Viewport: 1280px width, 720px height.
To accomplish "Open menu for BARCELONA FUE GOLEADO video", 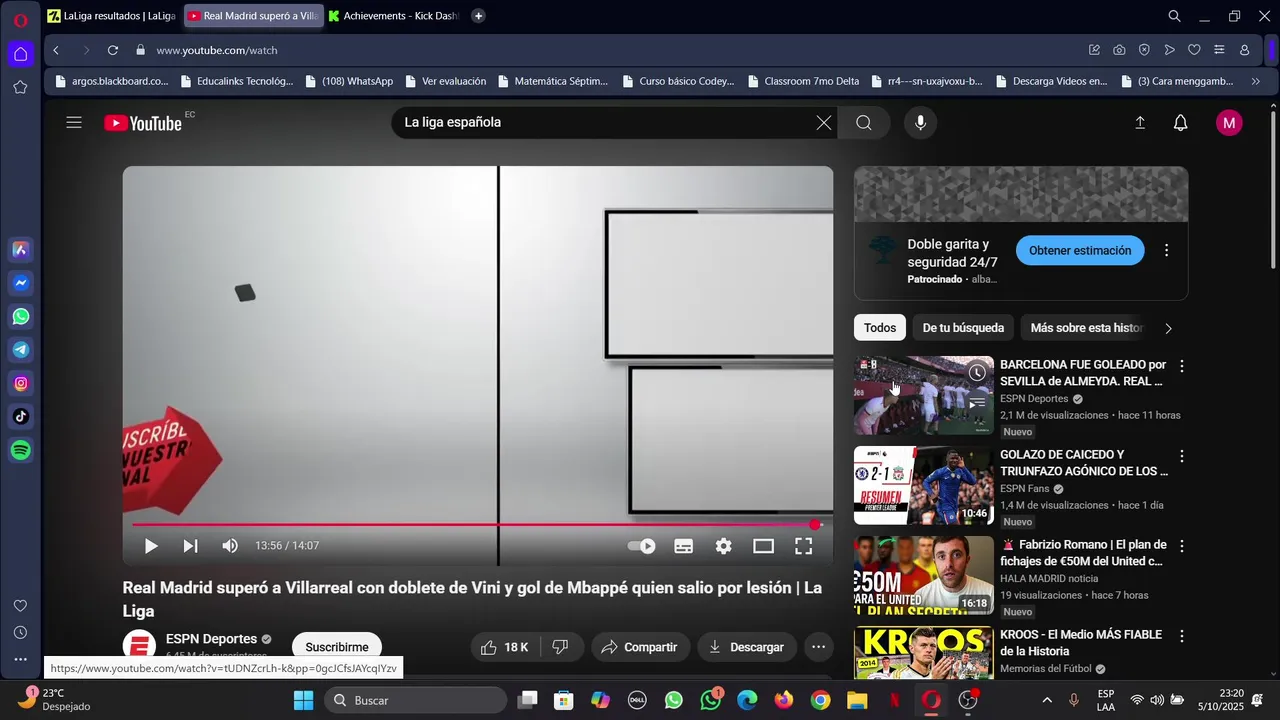I will pos(1182,367).
